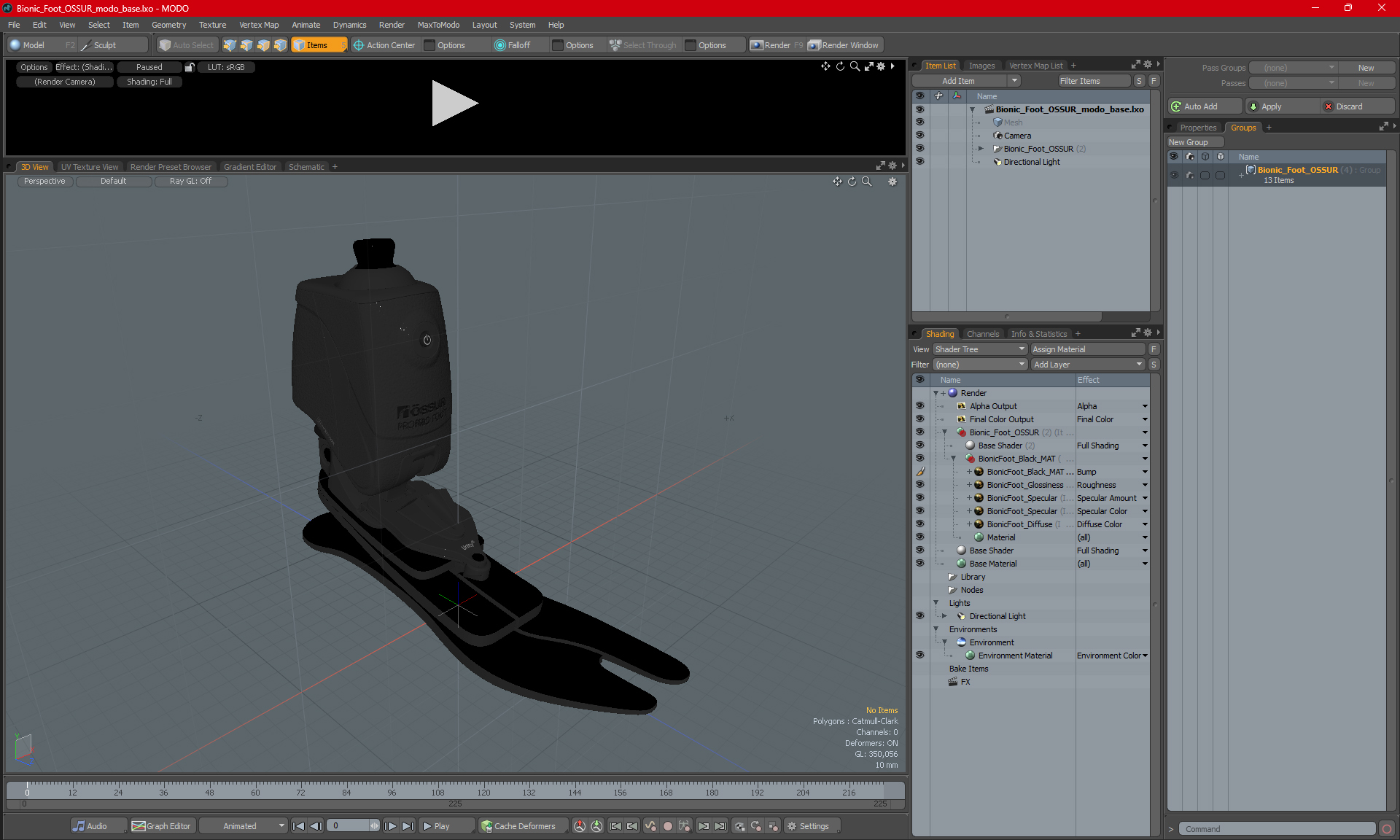Step to next frame
1400x840 pixels.
coord(390,826)
